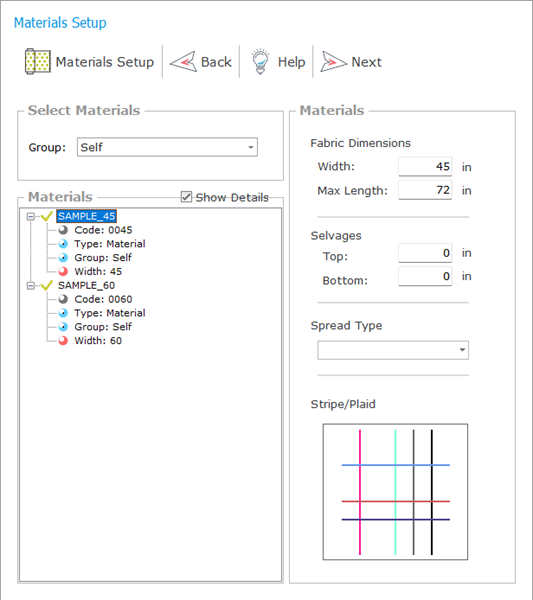Click the Materials Setup fabric roll icon
The width and height of the screenshot is (533, 600).
click(37, 61)
